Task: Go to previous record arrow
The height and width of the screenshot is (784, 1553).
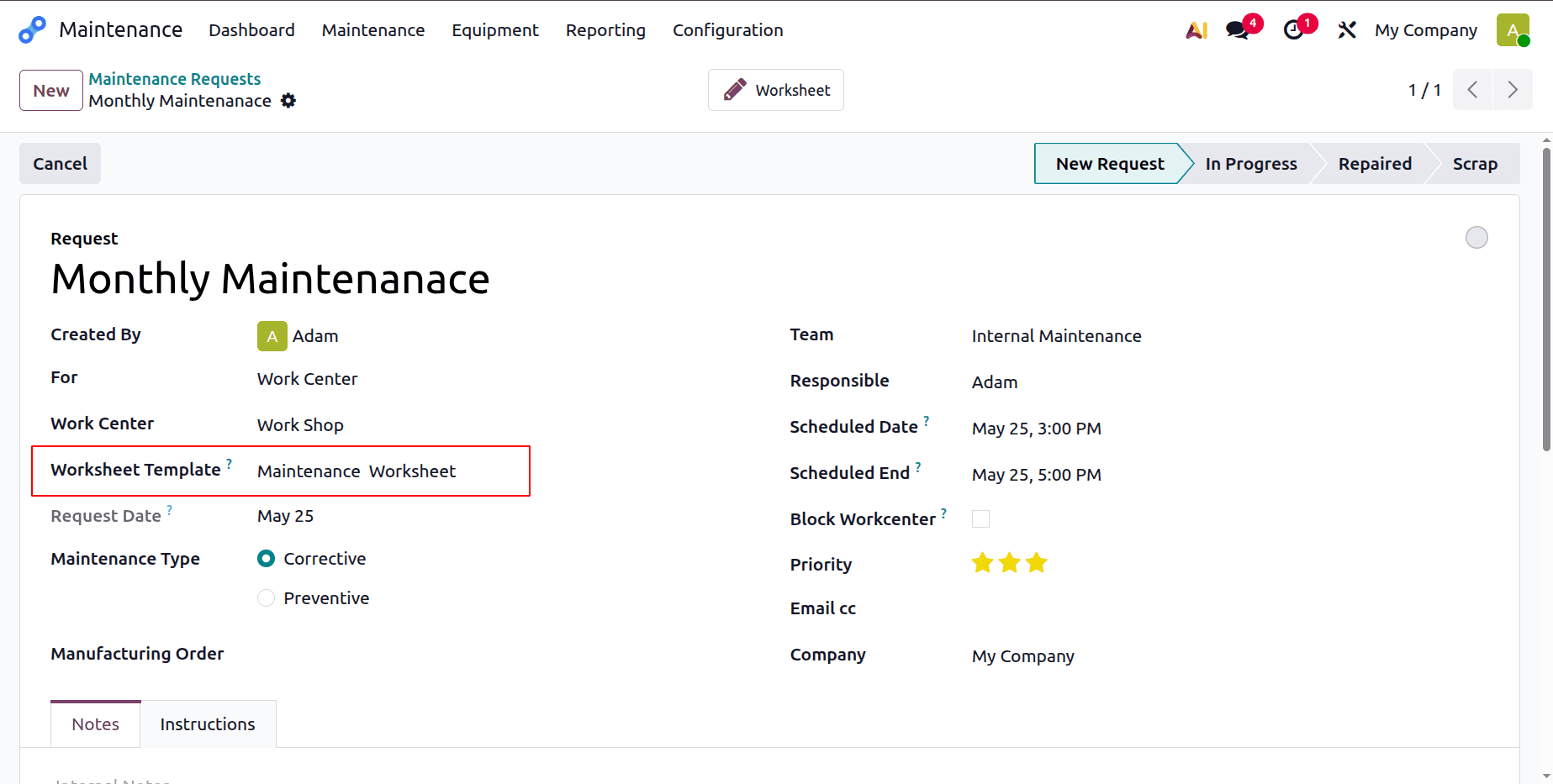Action: click(1472, 90)
